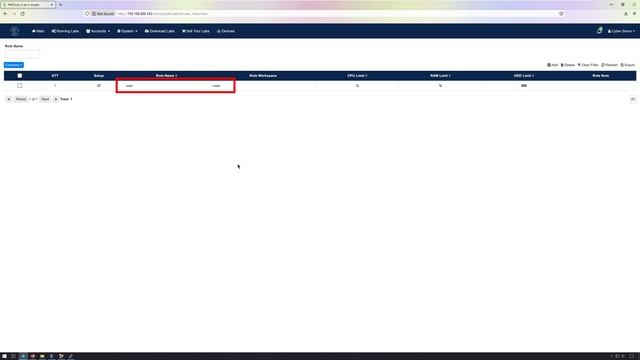Focus the Role Name filter field
This screenshot has width=640, height=360.
pos(22,54)
